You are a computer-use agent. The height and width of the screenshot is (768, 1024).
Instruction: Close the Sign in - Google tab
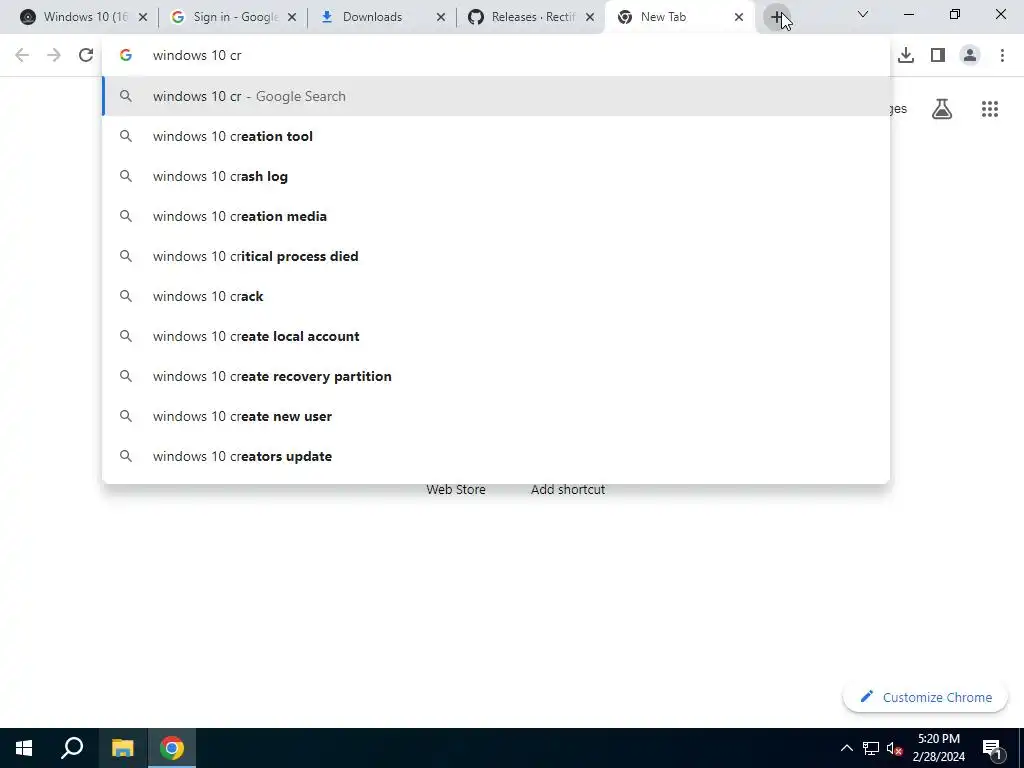pos(292,17)
